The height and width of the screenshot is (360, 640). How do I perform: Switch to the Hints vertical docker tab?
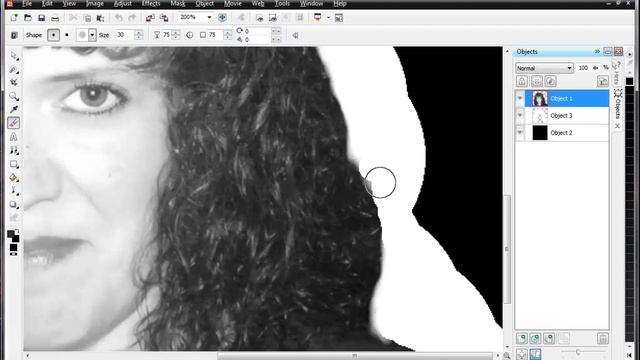(617, 73)
